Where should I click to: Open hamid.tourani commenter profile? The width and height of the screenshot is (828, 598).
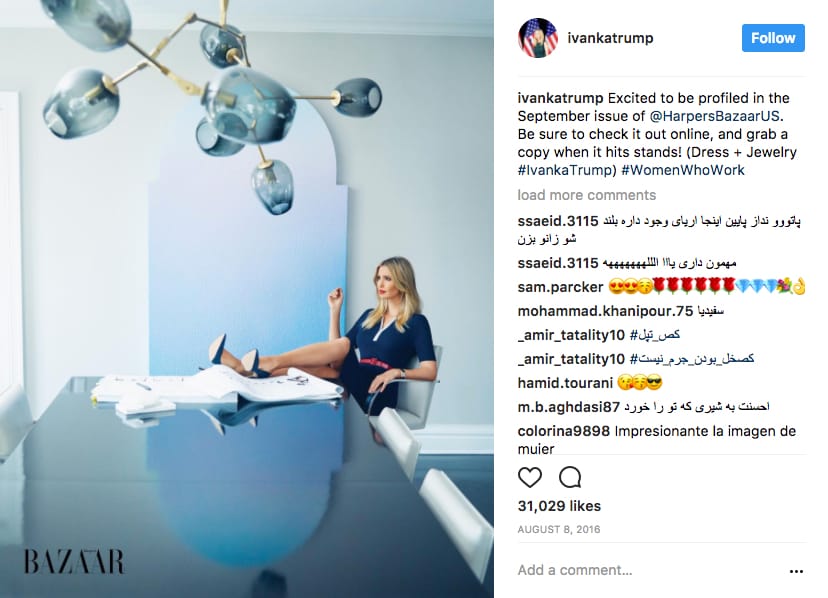pos(565,382)
